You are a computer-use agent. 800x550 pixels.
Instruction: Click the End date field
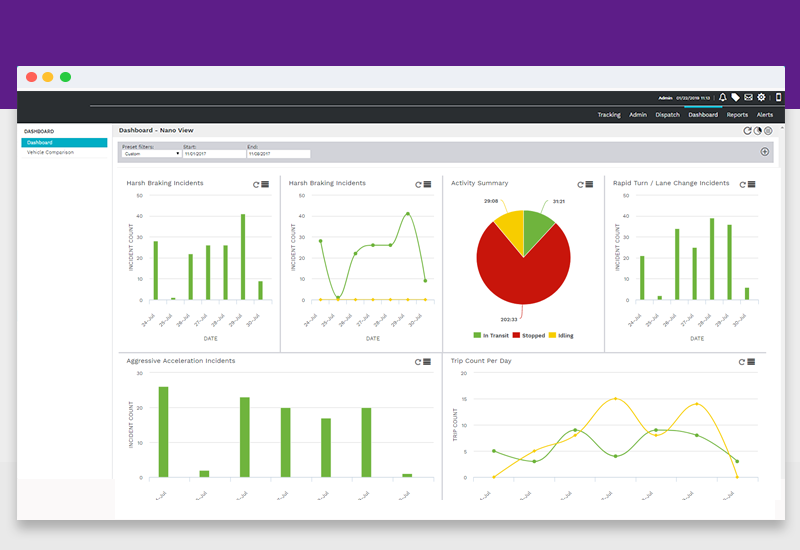pos(279,154)
